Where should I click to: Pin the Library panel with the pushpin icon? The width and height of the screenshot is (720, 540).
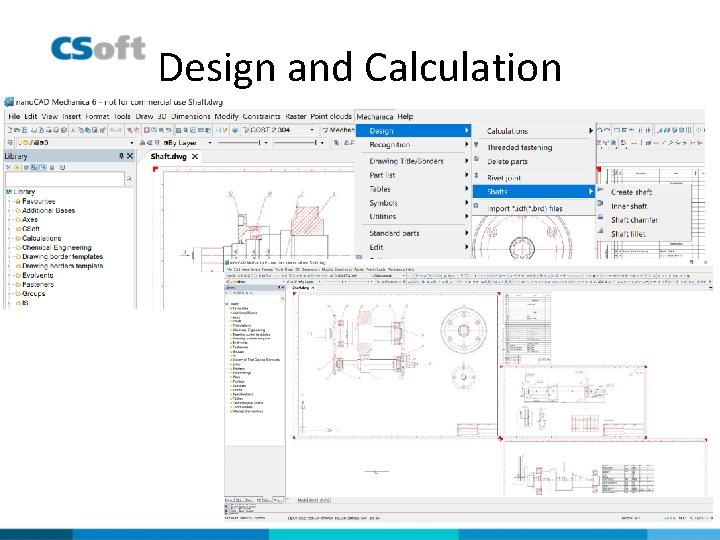pos(121,156)
